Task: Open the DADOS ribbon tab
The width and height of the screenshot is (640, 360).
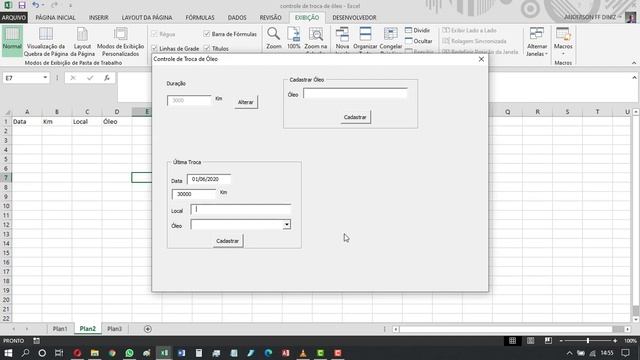Action: click(237, 18)
